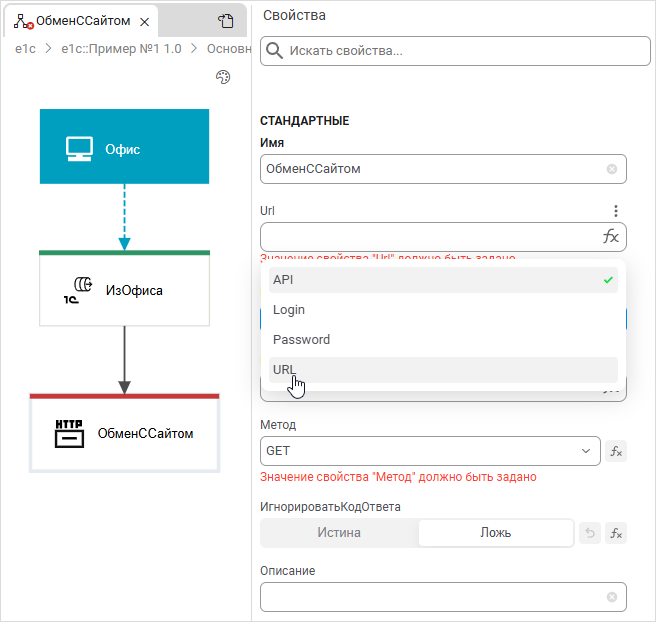656x622 pixels.
Task: Open the e1c::Пример №1 1.0 breadcrumb
Action: (121, 48)
